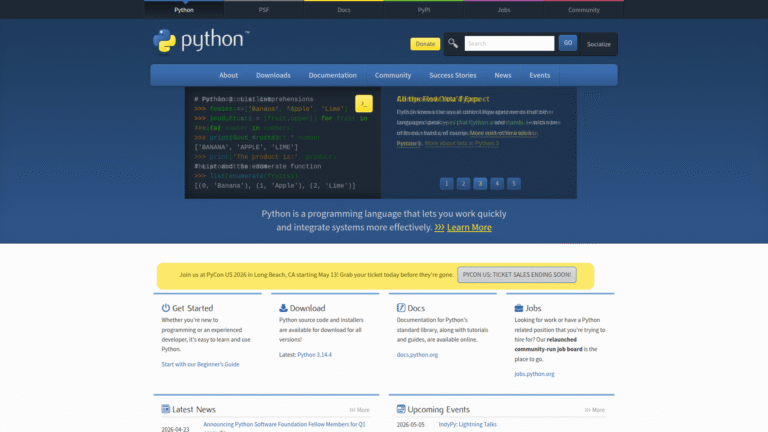This screenshot has width=768, height=432.
Task: Expand the Socialize menu
Action: coord(599,44)
